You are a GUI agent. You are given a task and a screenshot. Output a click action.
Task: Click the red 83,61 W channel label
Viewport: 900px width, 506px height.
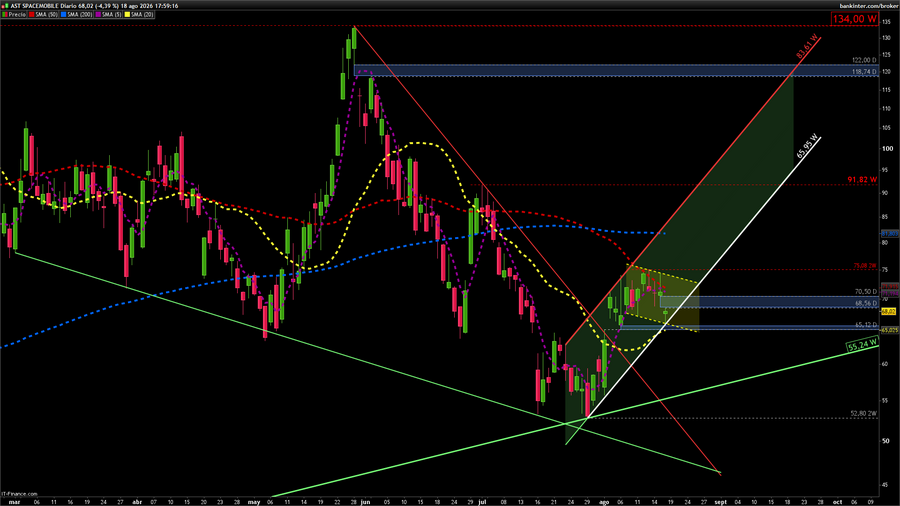[807, 47]
